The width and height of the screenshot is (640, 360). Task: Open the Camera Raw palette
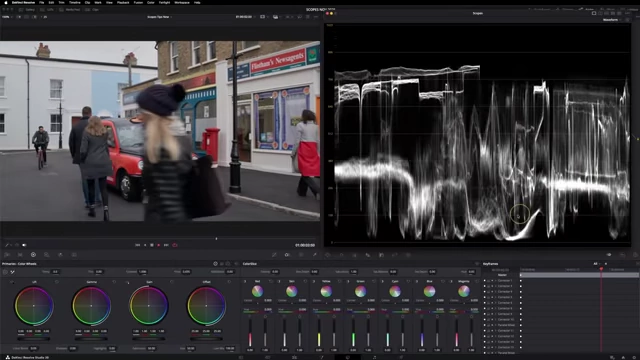point(7,255)
